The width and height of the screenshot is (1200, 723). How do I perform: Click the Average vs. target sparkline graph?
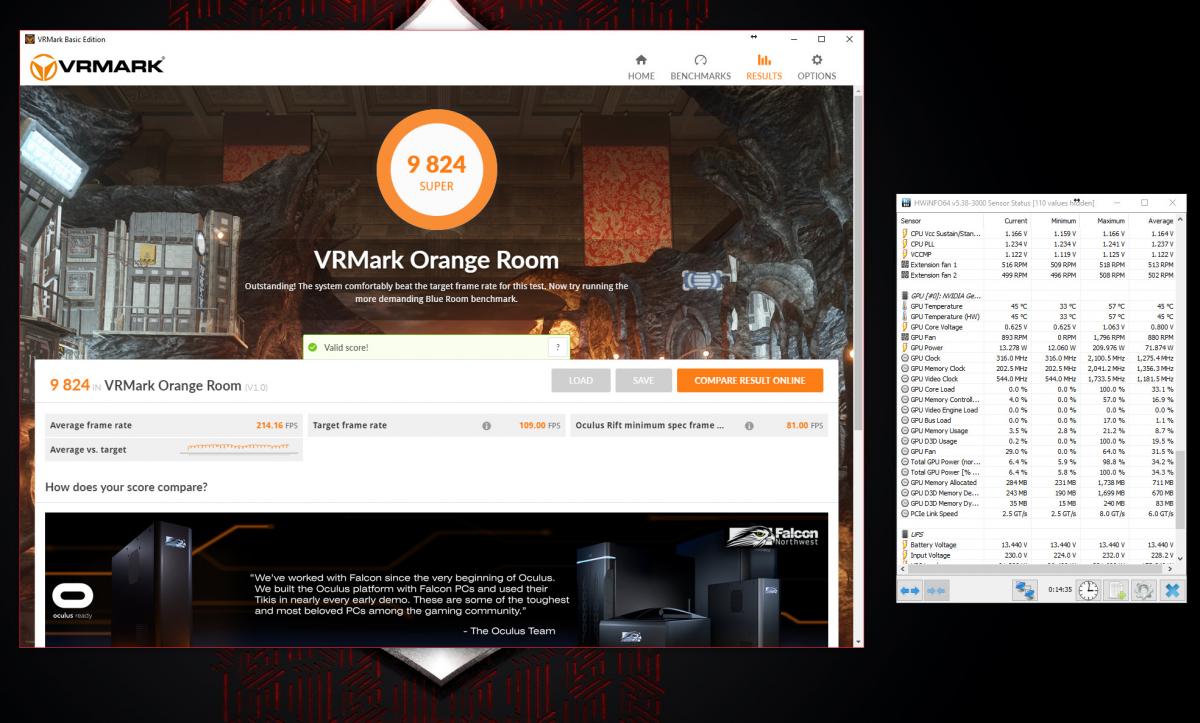pos(240,449)
